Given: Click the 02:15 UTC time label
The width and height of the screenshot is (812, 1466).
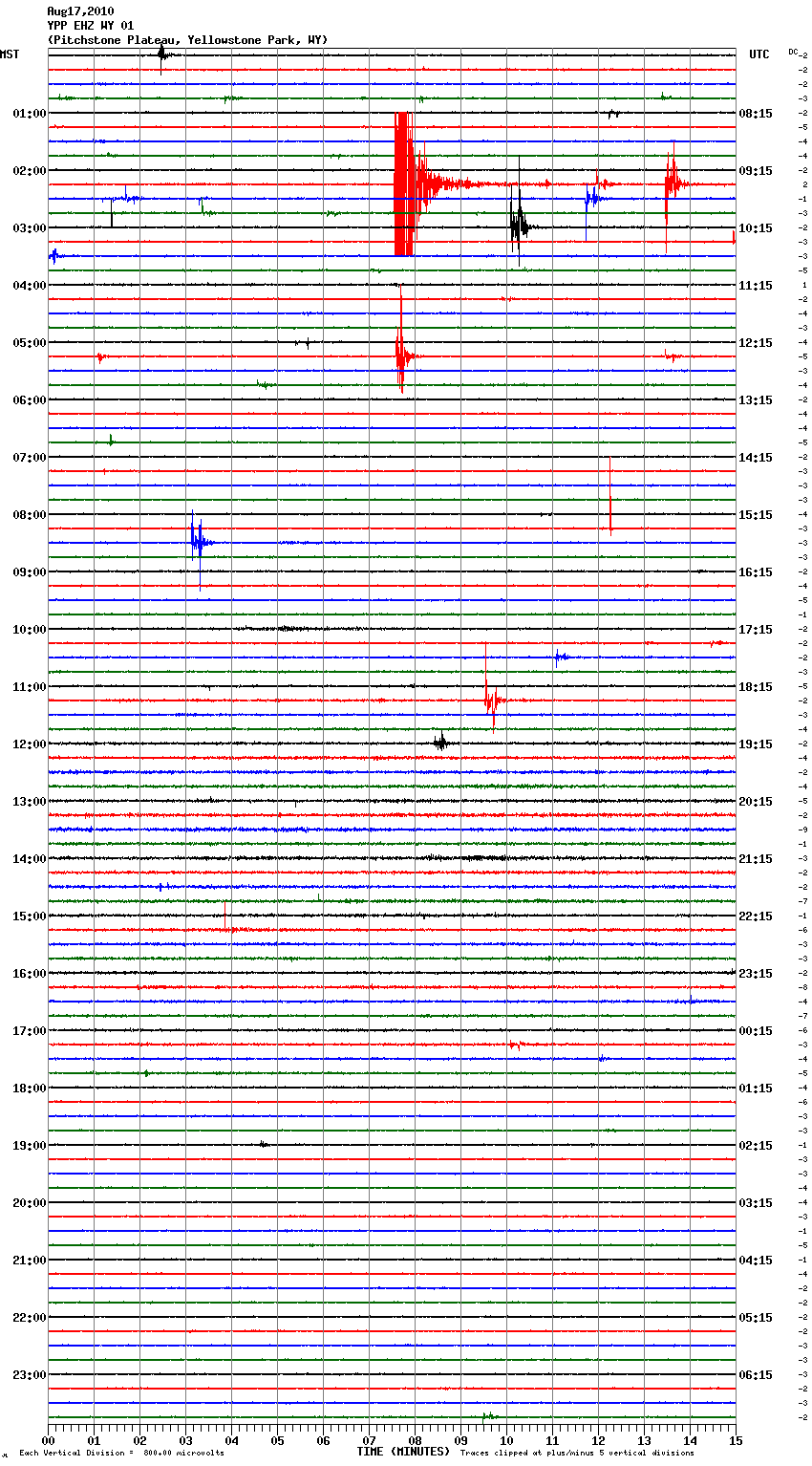Looking at the screenshot, I should (756, 1145).
